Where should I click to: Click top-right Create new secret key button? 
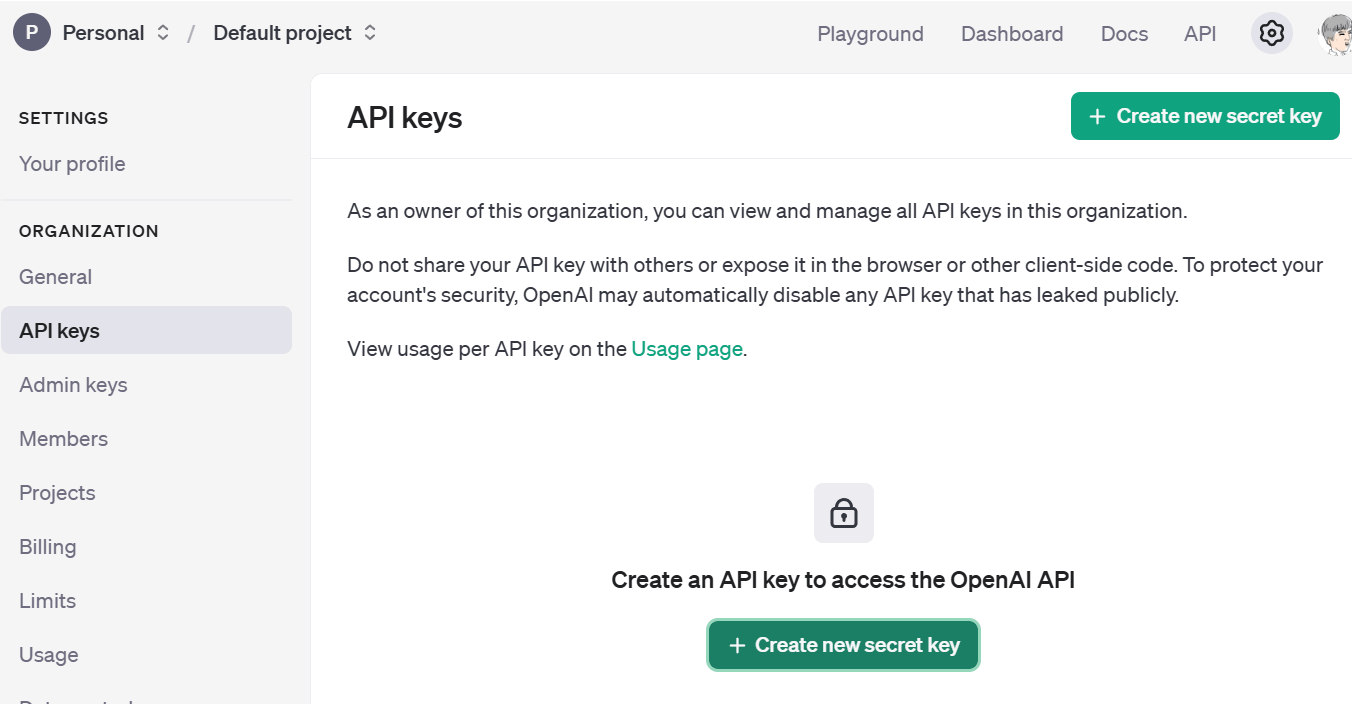pos(1205,116)
